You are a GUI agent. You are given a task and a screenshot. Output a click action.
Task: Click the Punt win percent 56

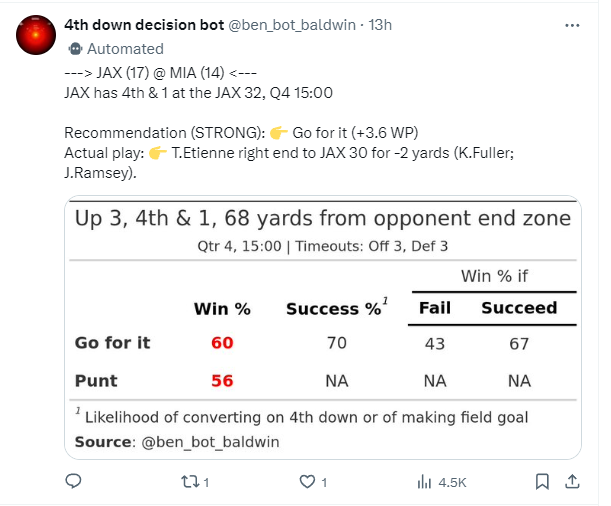[222, 381]
